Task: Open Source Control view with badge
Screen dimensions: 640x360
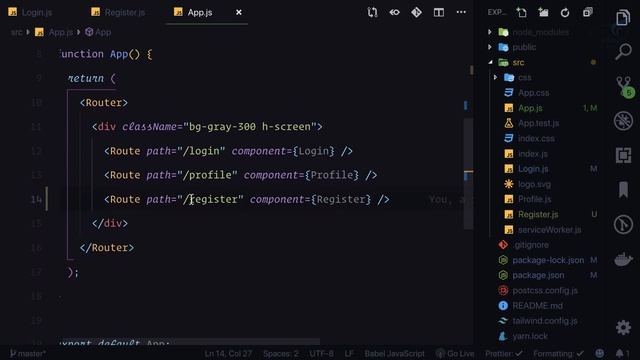Action: pos(624,87)
